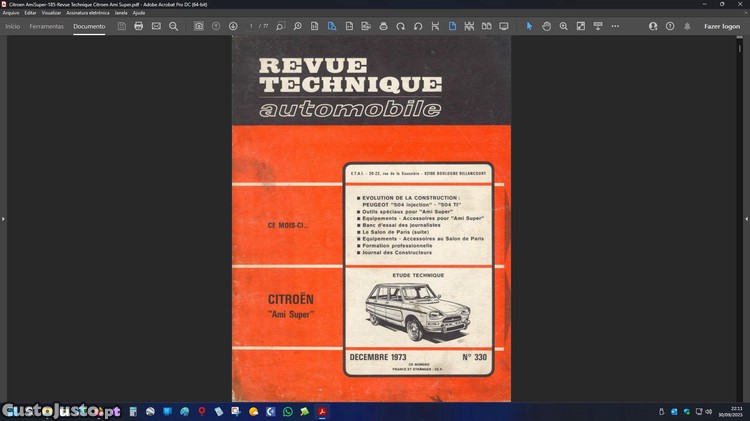This screenshot has height=421, width=750.
Task: Click the Início tab link
Action: 12,26
